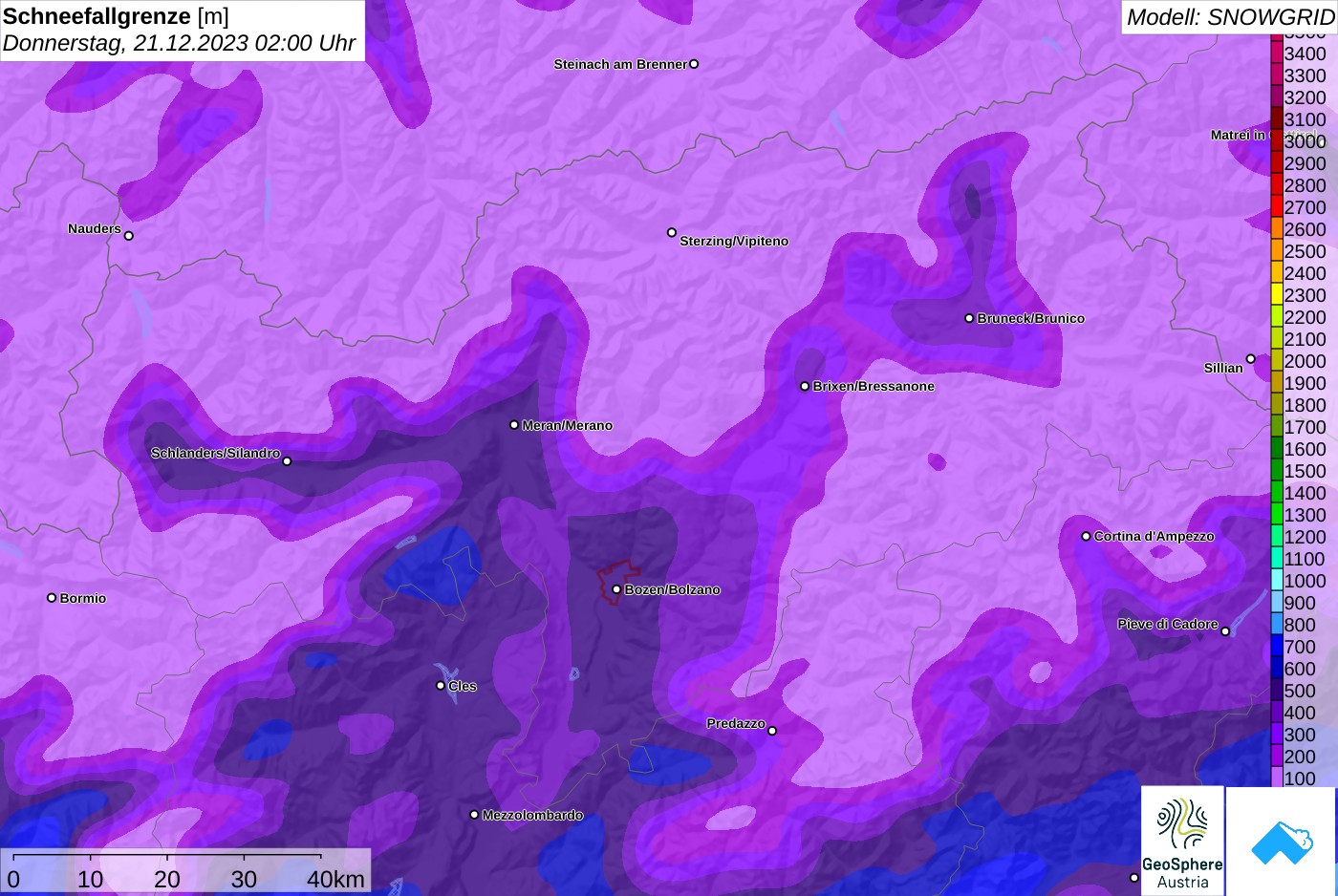Click the Bormio location dot
The height and width of the screenshot is (896, 1338).
pyautogui.click(x=52, y=598)
